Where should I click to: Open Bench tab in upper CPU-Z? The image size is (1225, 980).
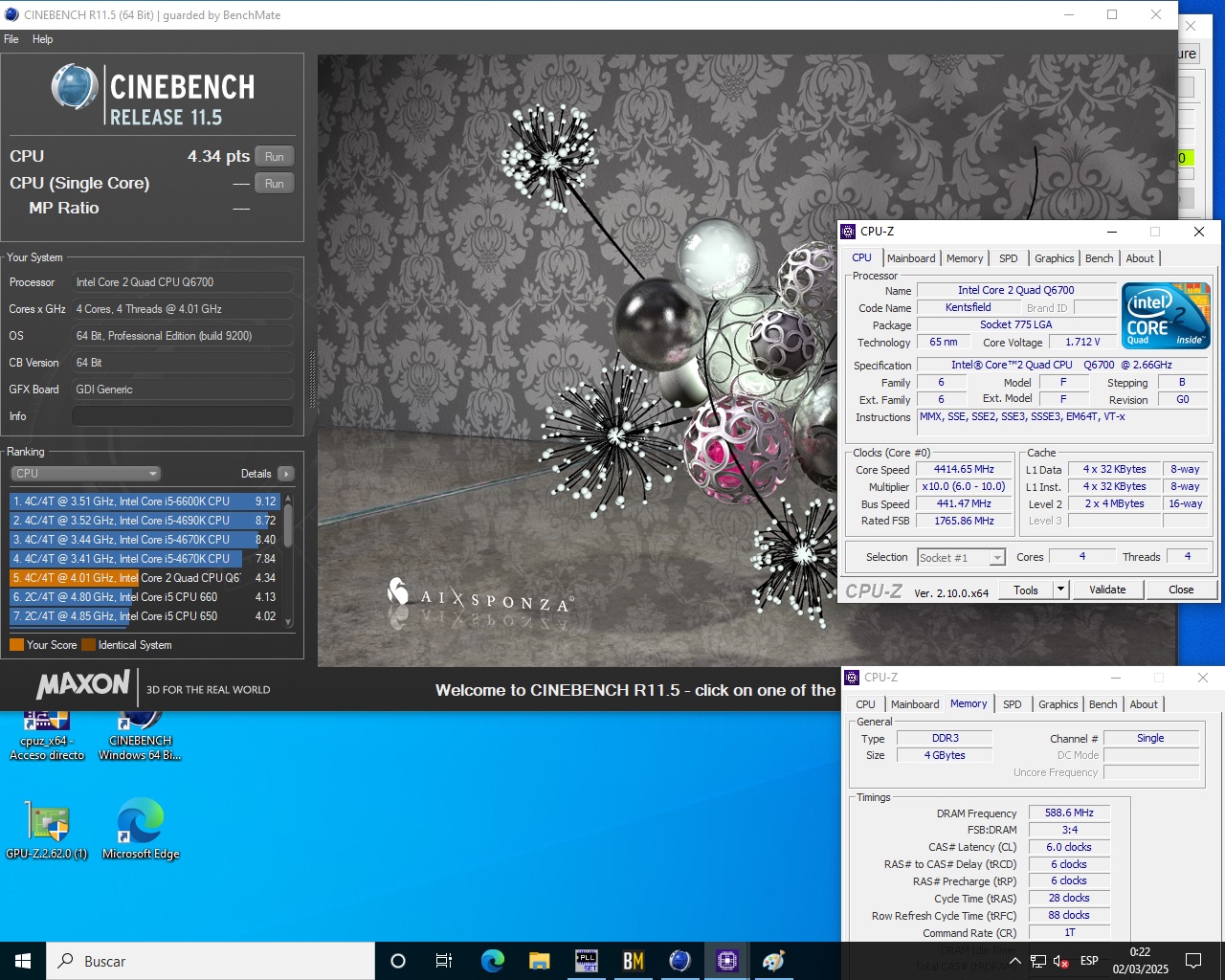(1100, 258)
